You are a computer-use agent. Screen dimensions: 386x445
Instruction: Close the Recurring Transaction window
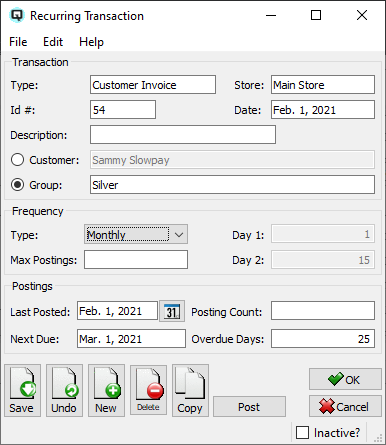pyautogui.click(x=362, y=15)
